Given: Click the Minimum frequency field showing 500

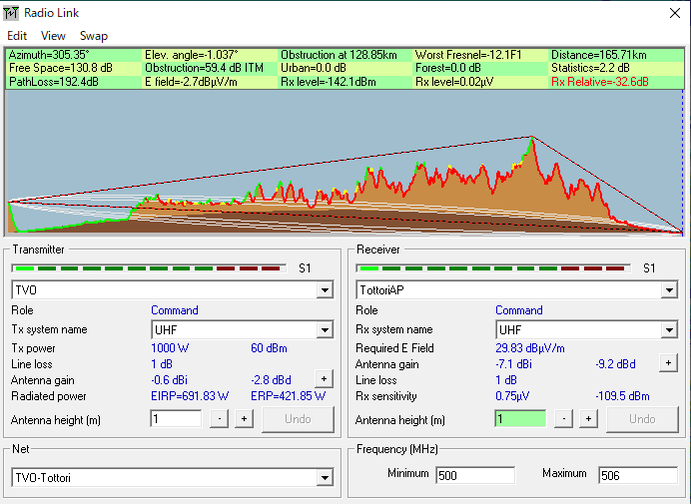Looking at the screenshot, I should pos(475,475).
